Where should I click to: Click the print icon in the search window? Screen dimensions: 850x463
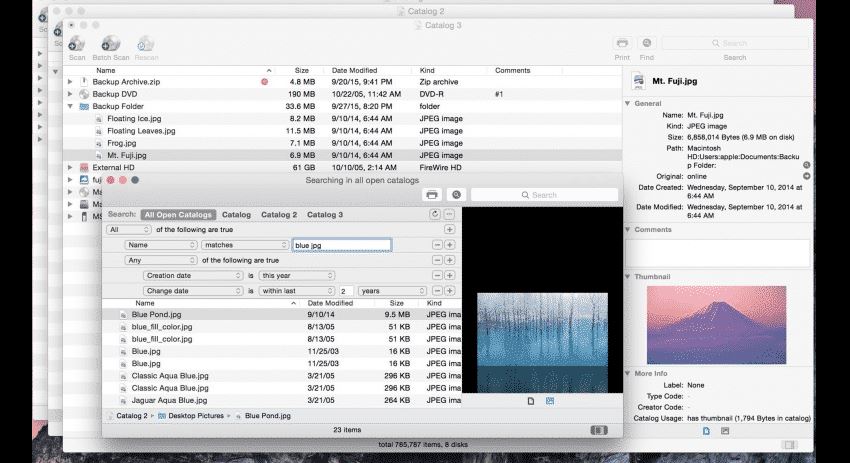click(432, 195)
